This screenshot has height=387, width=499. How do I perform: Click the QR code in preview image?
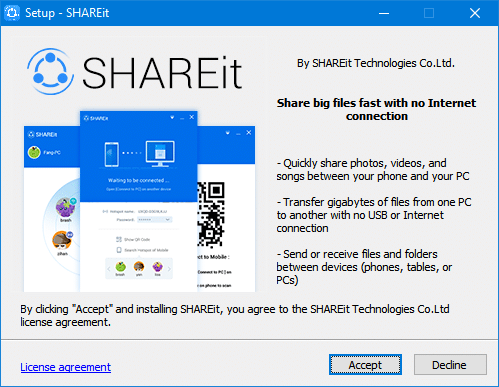(x=211, y=215)
